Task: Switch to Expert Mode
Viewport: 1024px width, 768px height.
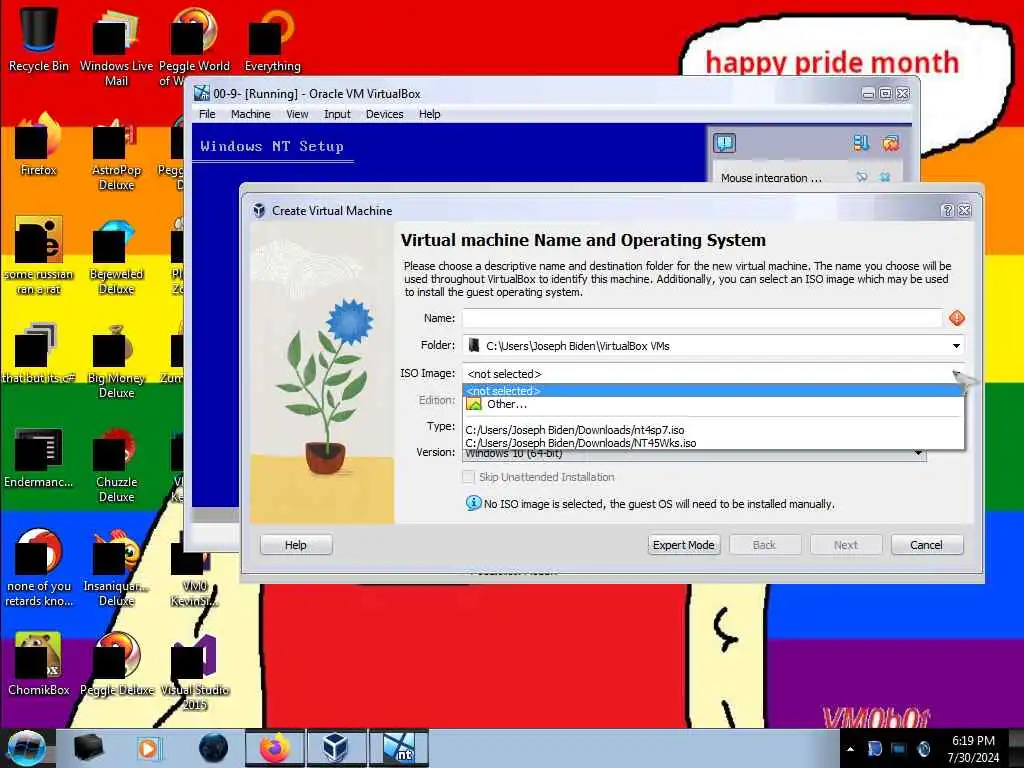Action: (x=684, y=545)
